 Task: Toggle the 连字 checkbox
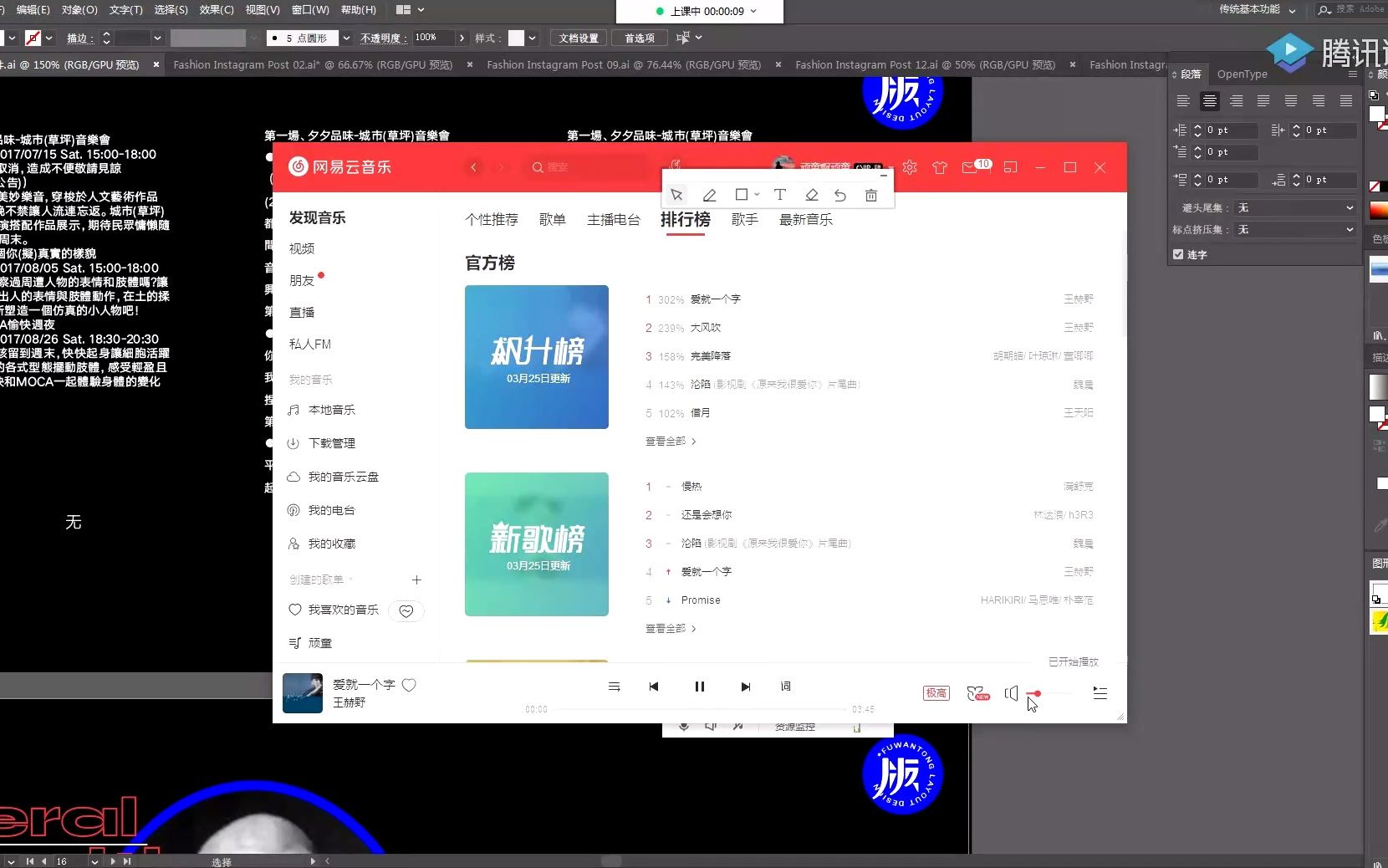tap(1178, 254)
